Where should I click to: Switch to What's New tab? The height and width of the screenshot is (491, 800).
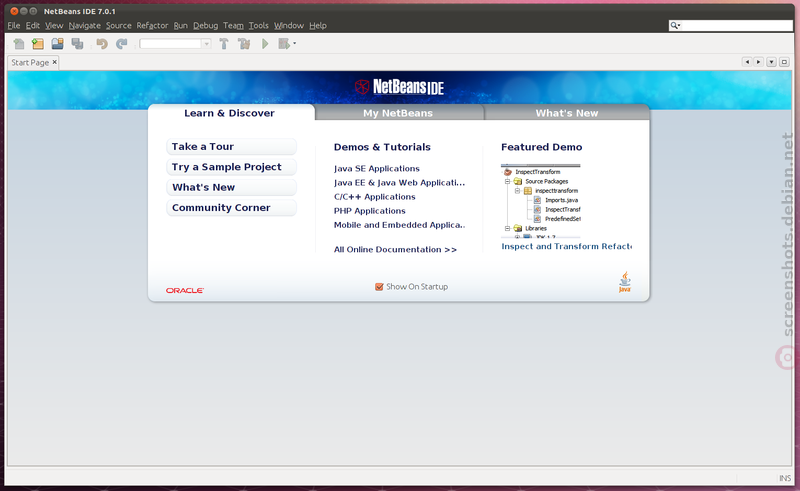566,113
